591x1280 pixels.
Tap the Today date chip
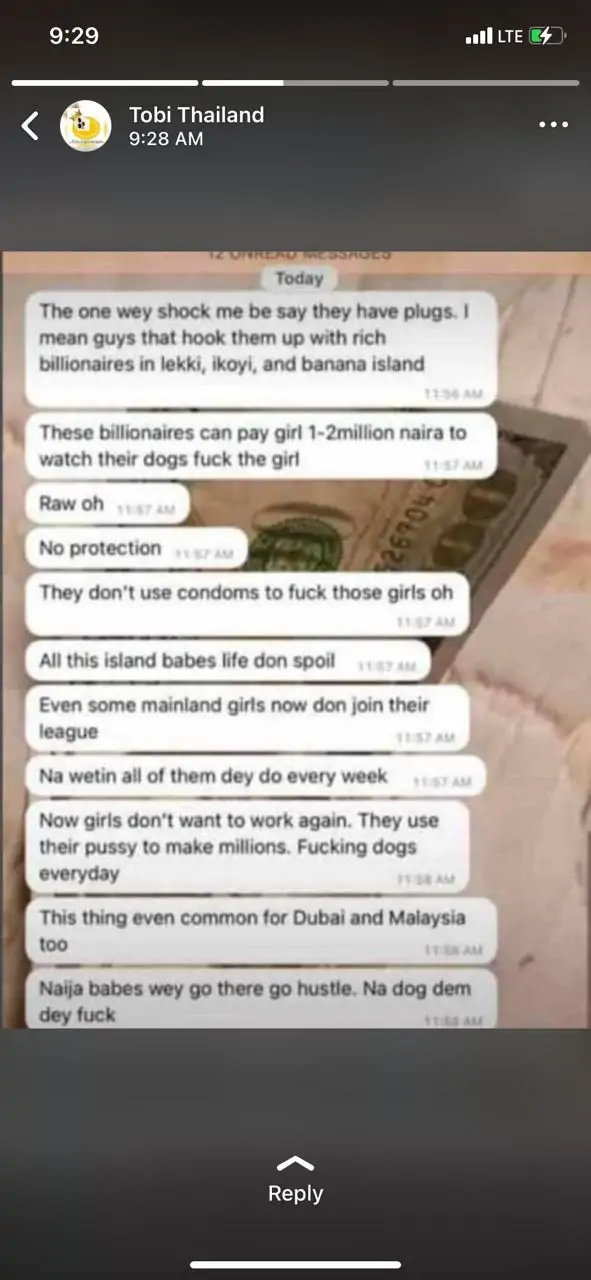[x=297, y=279]
